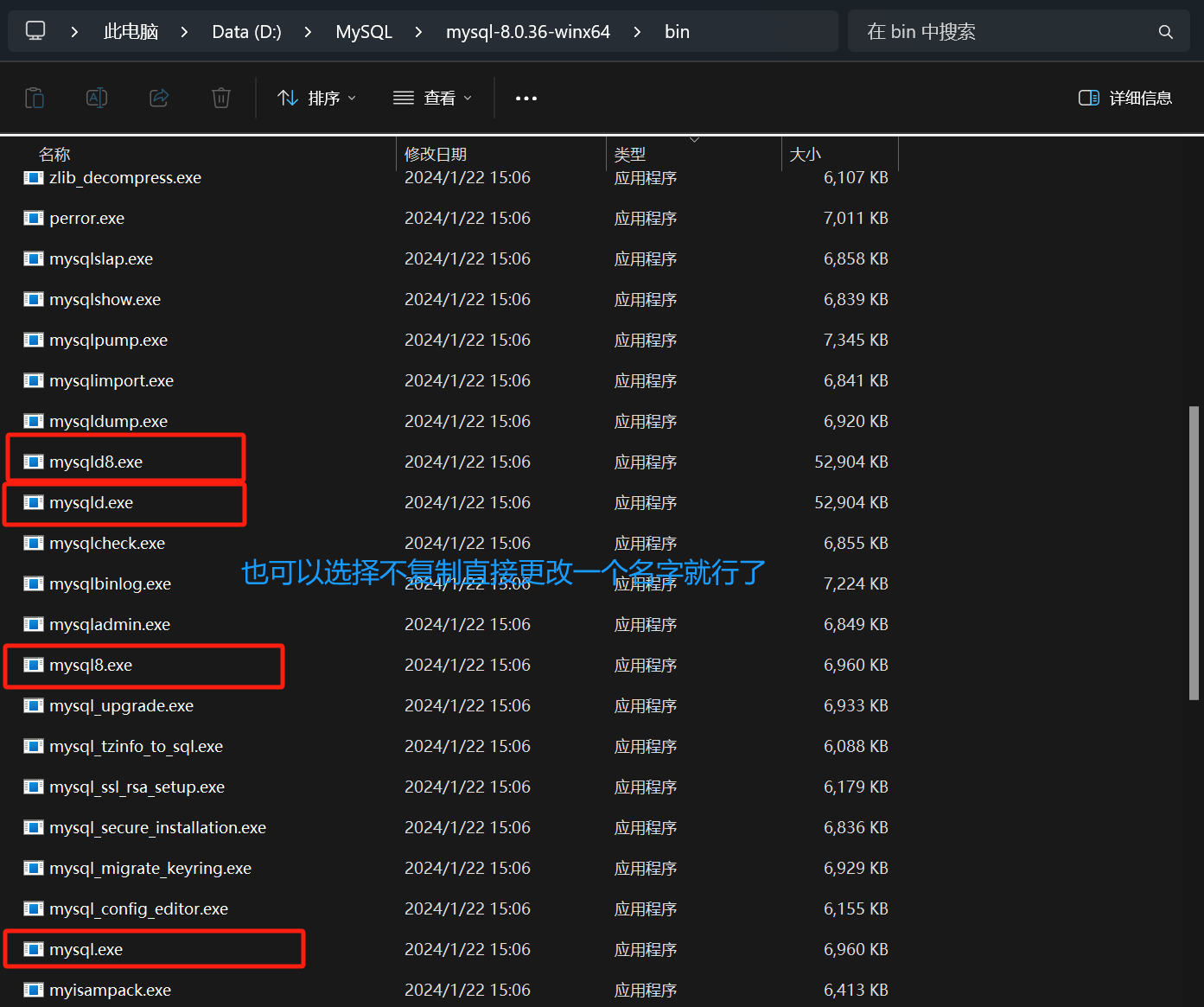Click the rename icon in the toolbar
The height and width of the screenshot is (1007, 1204).
[97, 98]
